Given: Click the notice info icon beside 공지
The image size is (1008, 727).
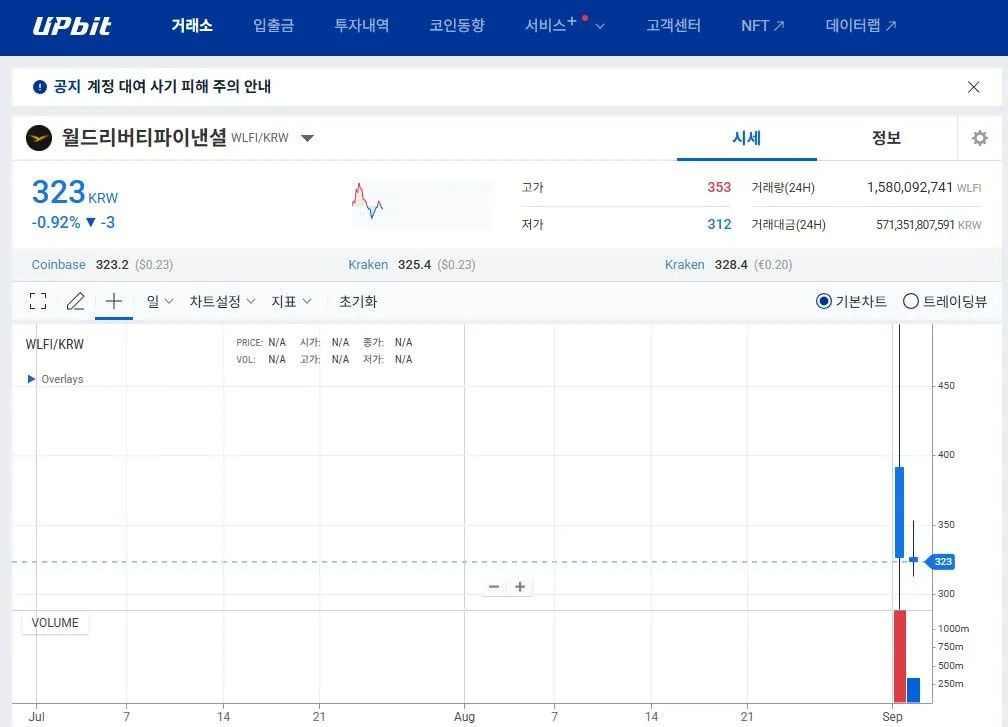Looking at the screenshot, I should coord(38,86).
